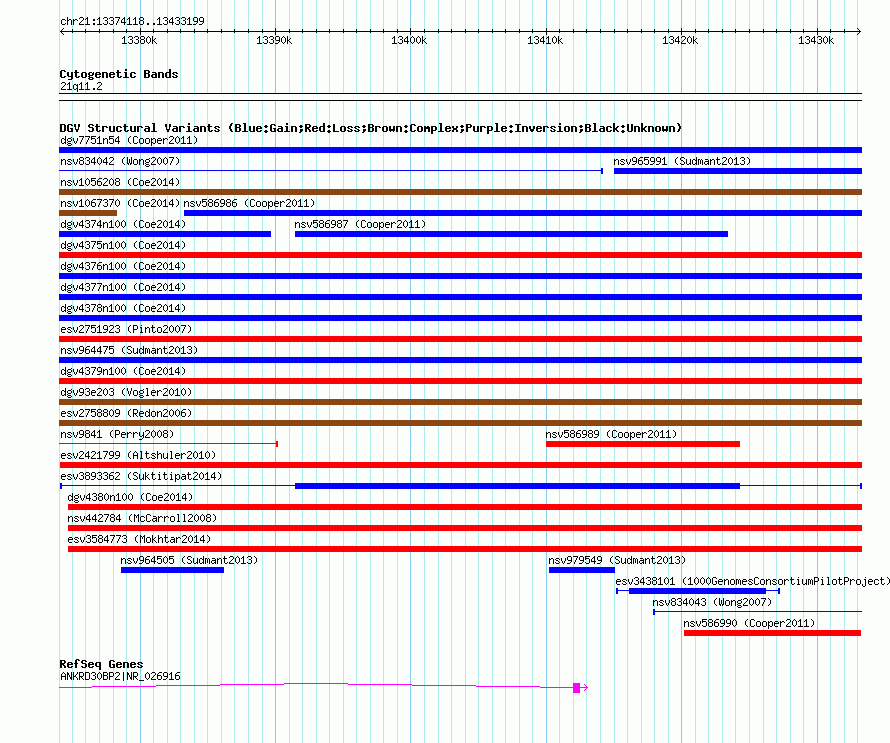Select the thick blue bar under esv3438101
Viewport: 890px width, 743px height.
pyautogui.click(x=697, y=591)
